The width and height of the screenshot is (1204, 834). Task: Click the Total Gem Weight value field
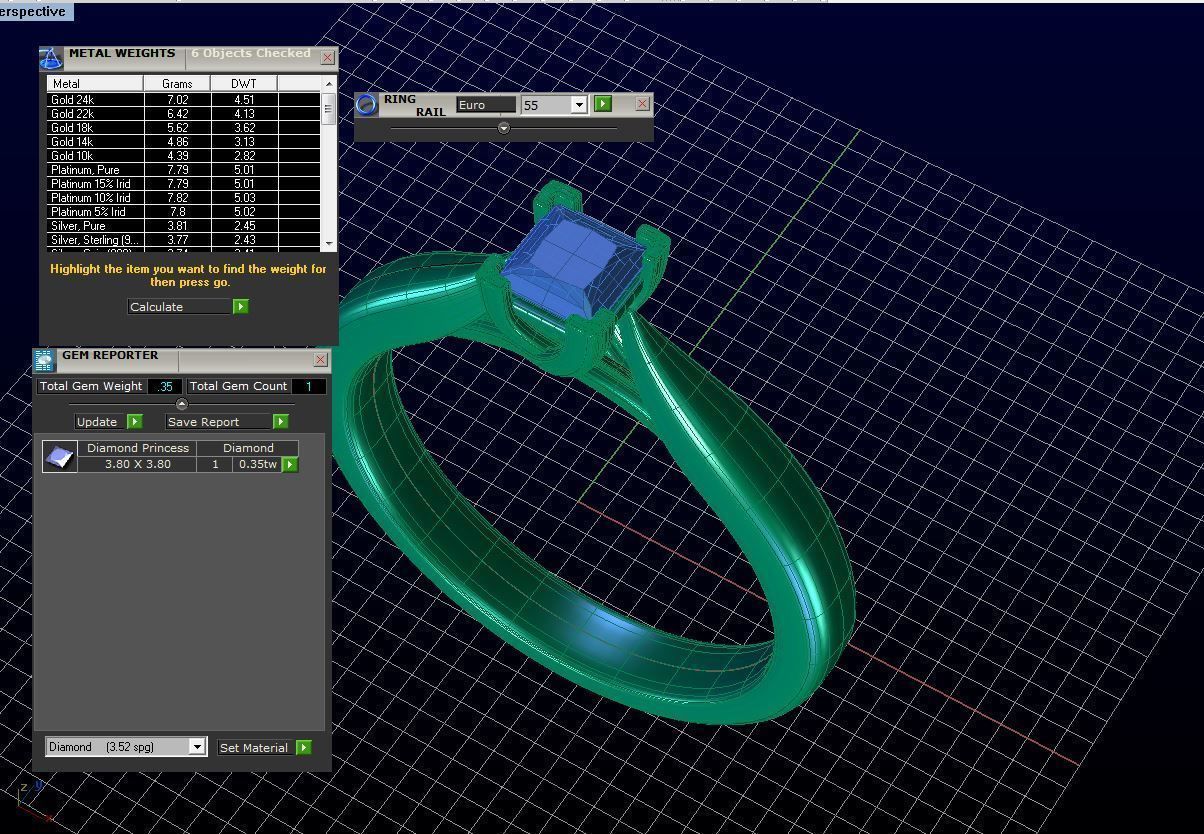[x=165, y=386]
